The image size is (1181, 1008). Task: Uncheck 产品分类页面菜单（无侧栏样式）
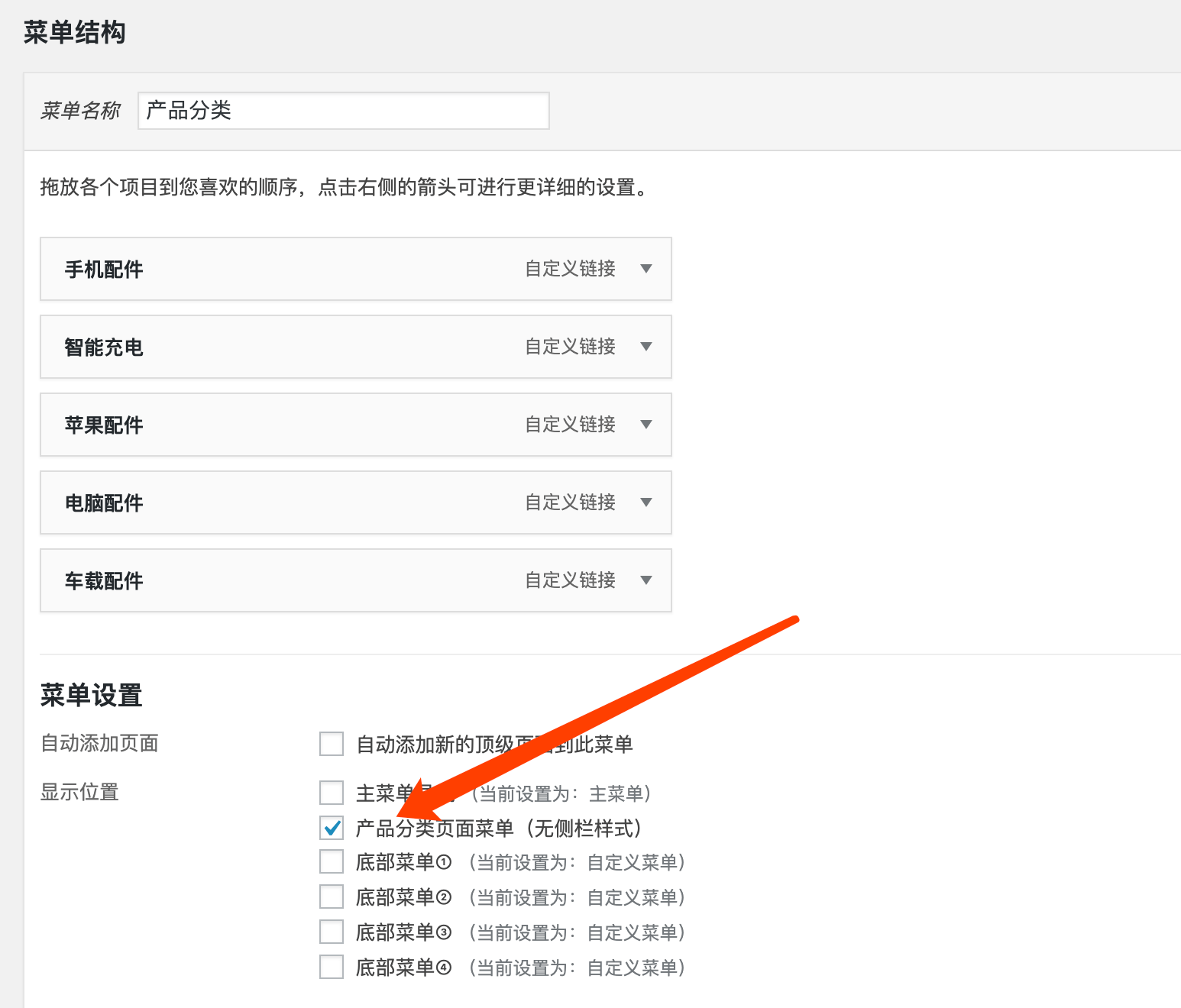click(x=331, y=828)
